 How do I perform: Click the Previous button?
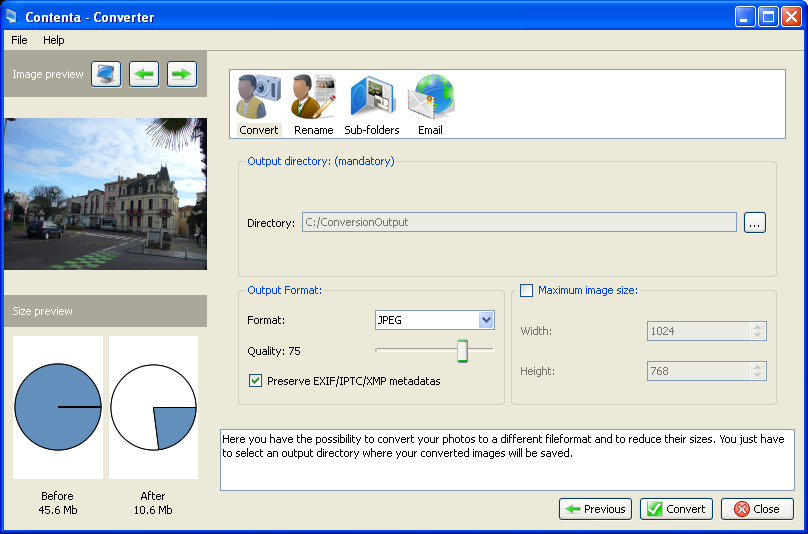coord(595,509)
